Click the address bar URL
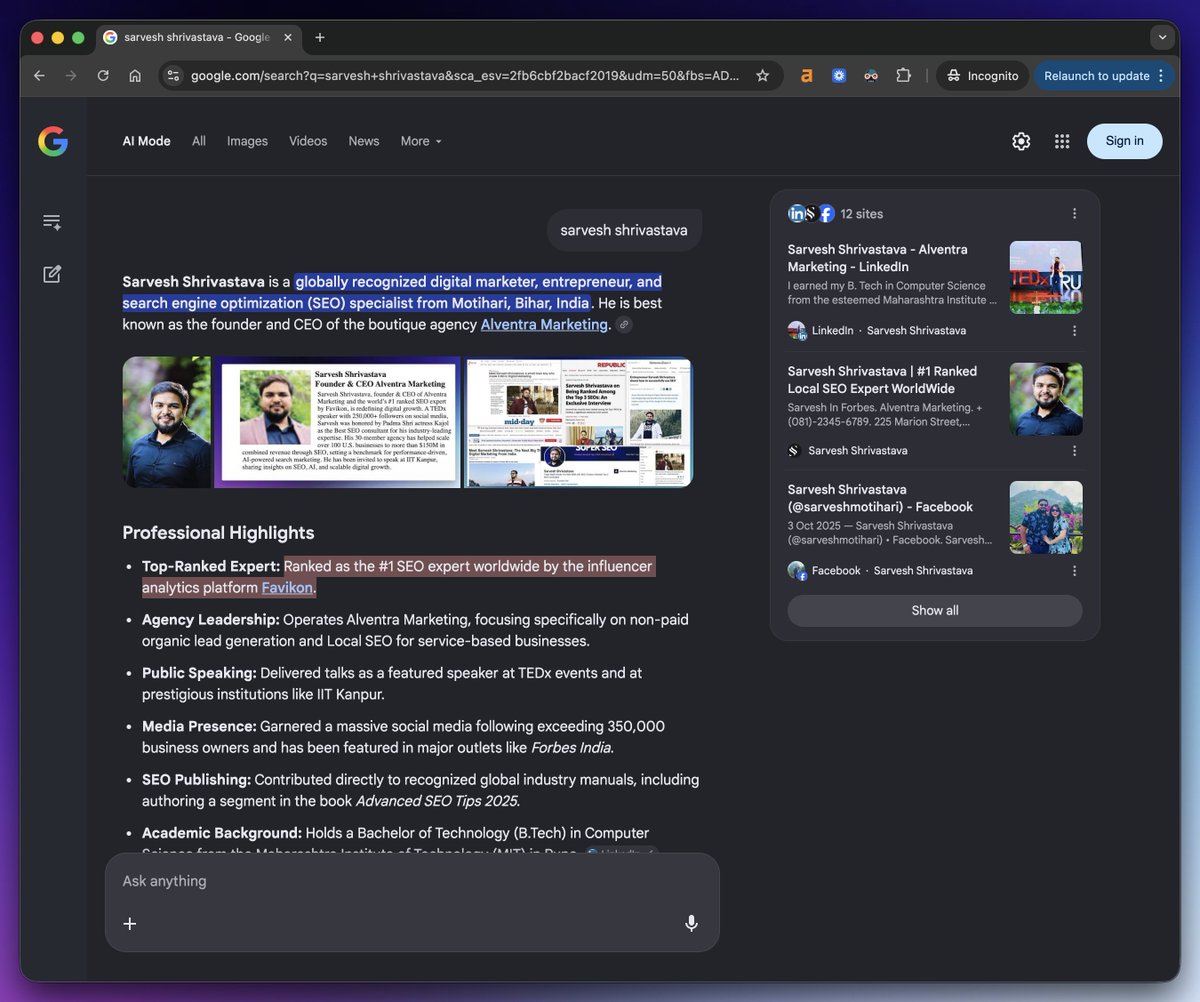This screenshot has width=1200, height=1002. point(465,76)
